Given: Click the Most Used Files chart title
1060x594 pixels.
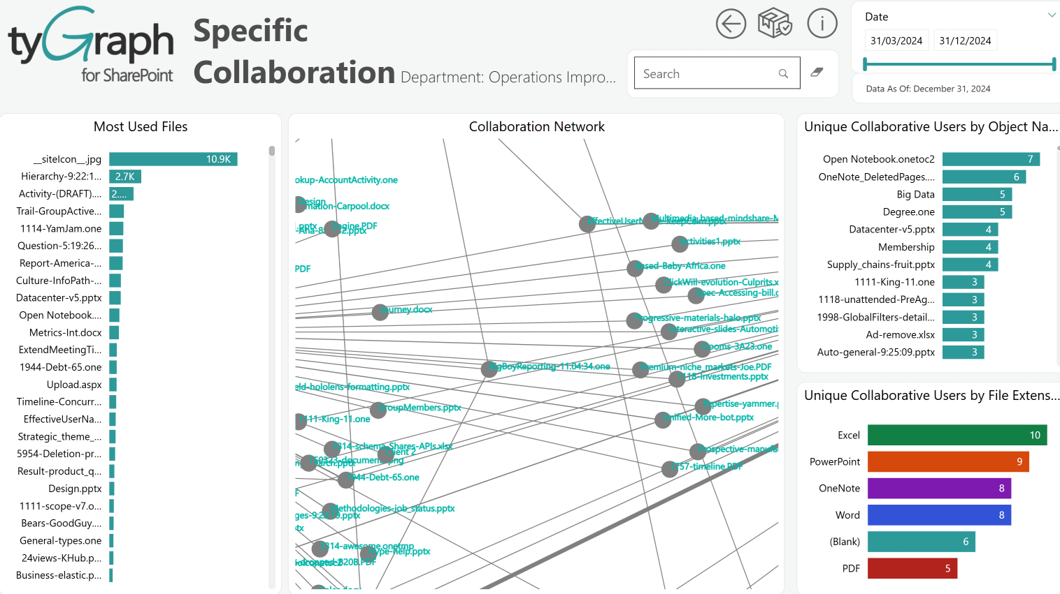Looking at the screenshot, I should point(141,126).
